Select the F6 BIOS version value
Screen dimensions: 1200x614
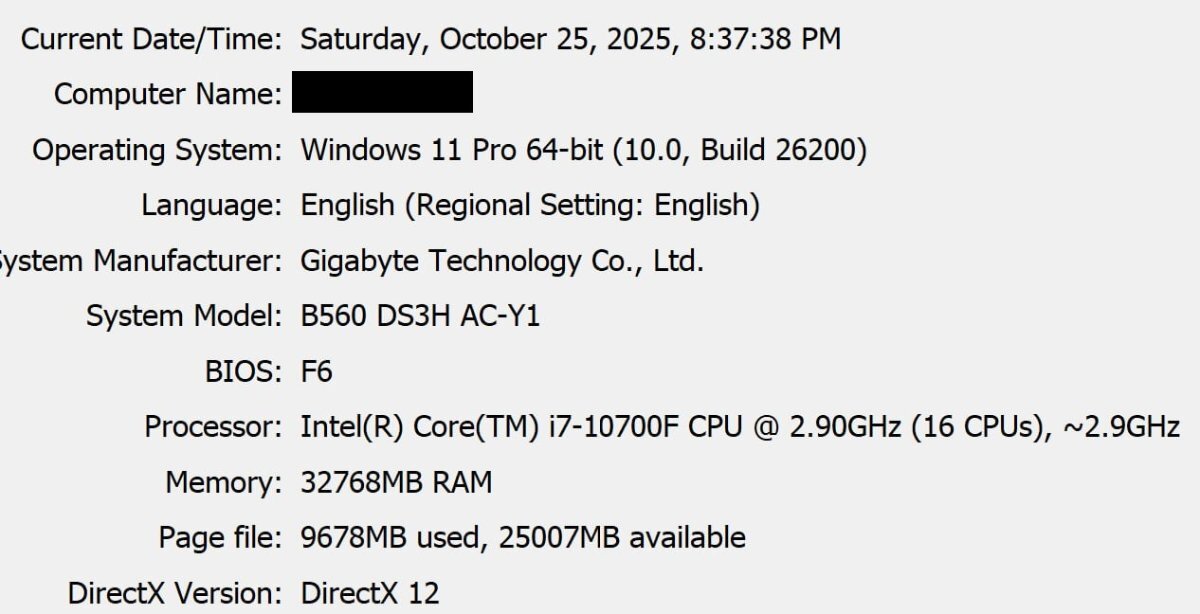[x=316, y=372]
